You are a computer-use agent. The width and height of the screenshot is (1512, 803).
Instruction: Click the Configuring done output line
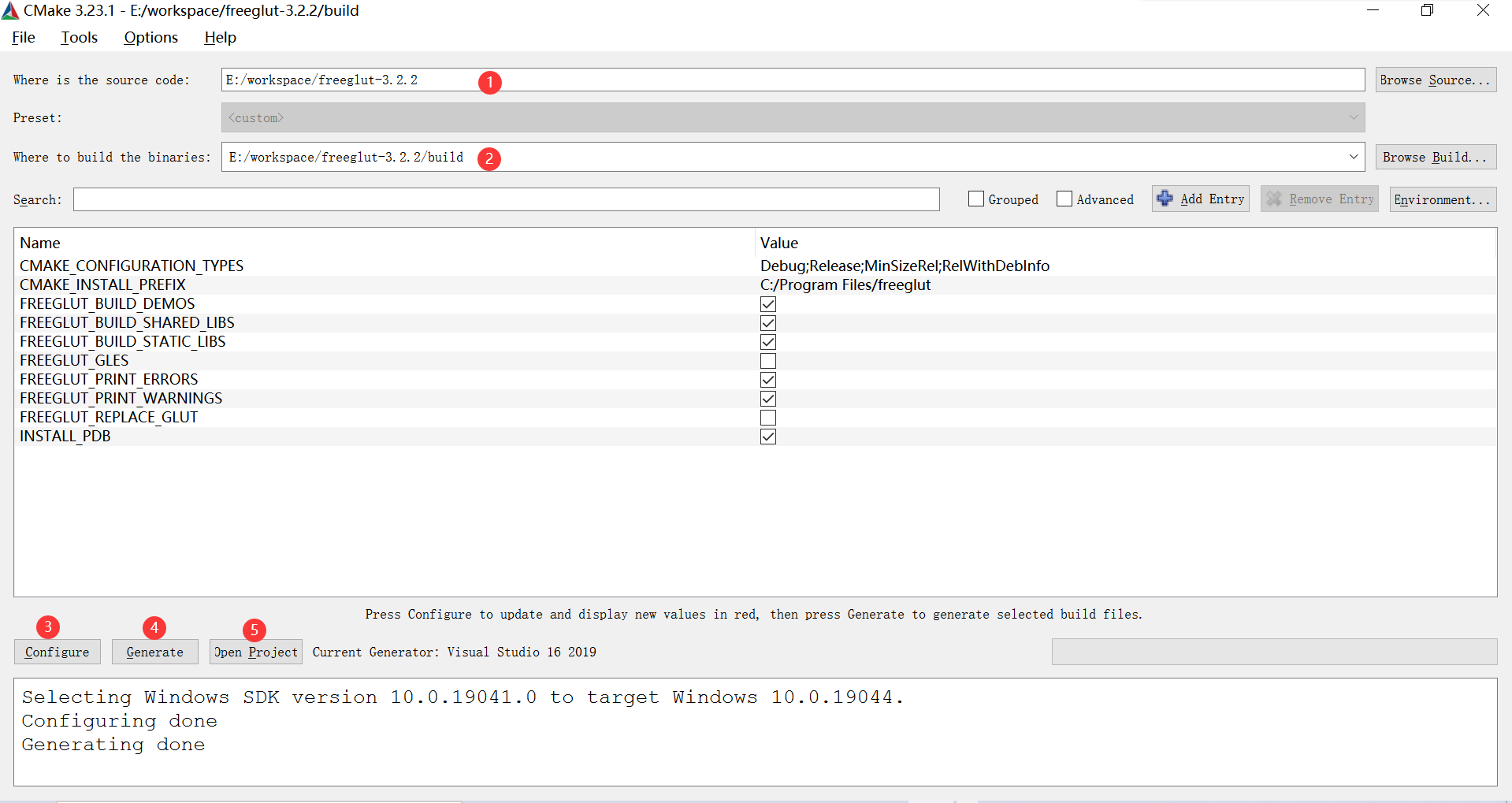tap(119, 721)
